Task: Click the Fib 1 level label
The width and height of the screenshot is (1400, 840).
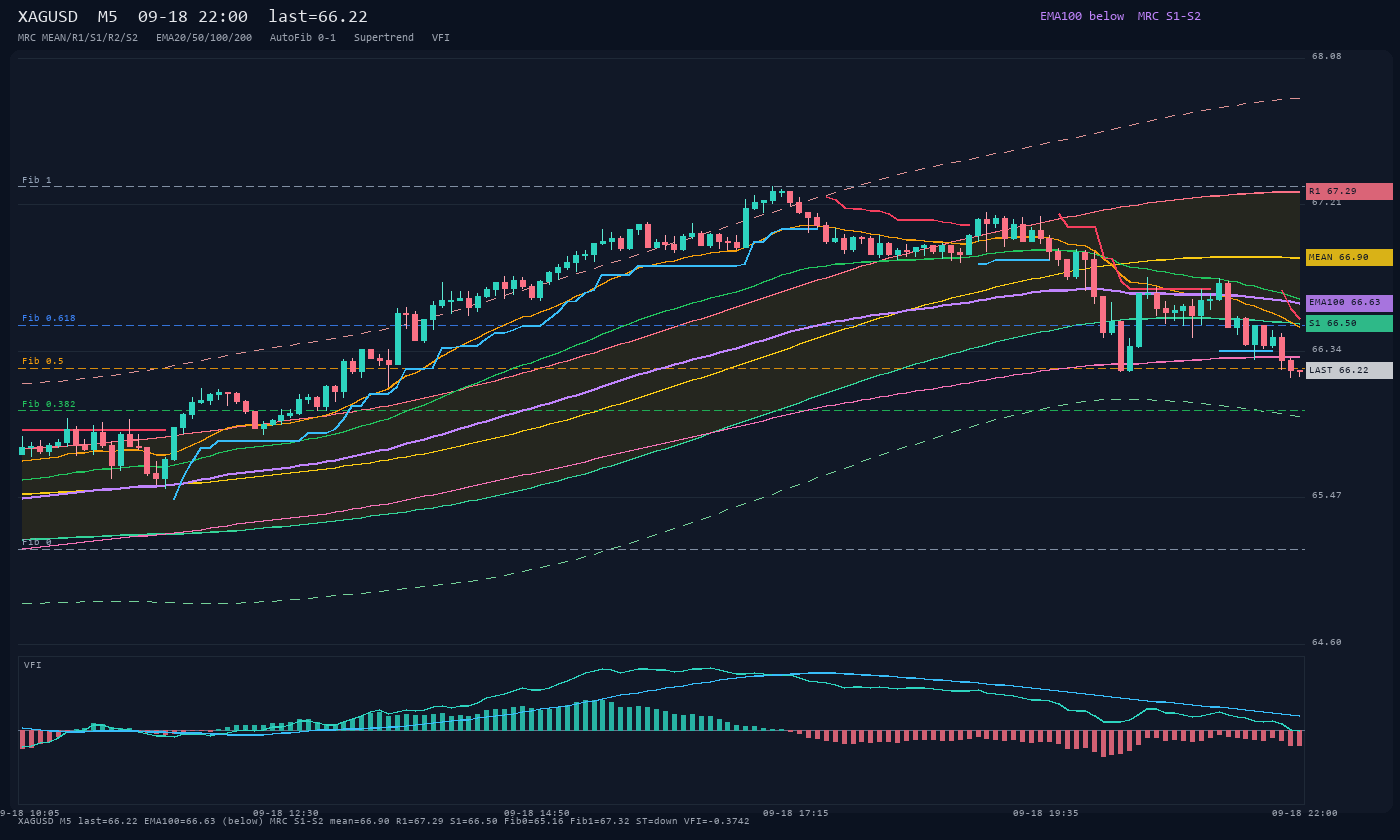Action: click(x=36, y=180)
